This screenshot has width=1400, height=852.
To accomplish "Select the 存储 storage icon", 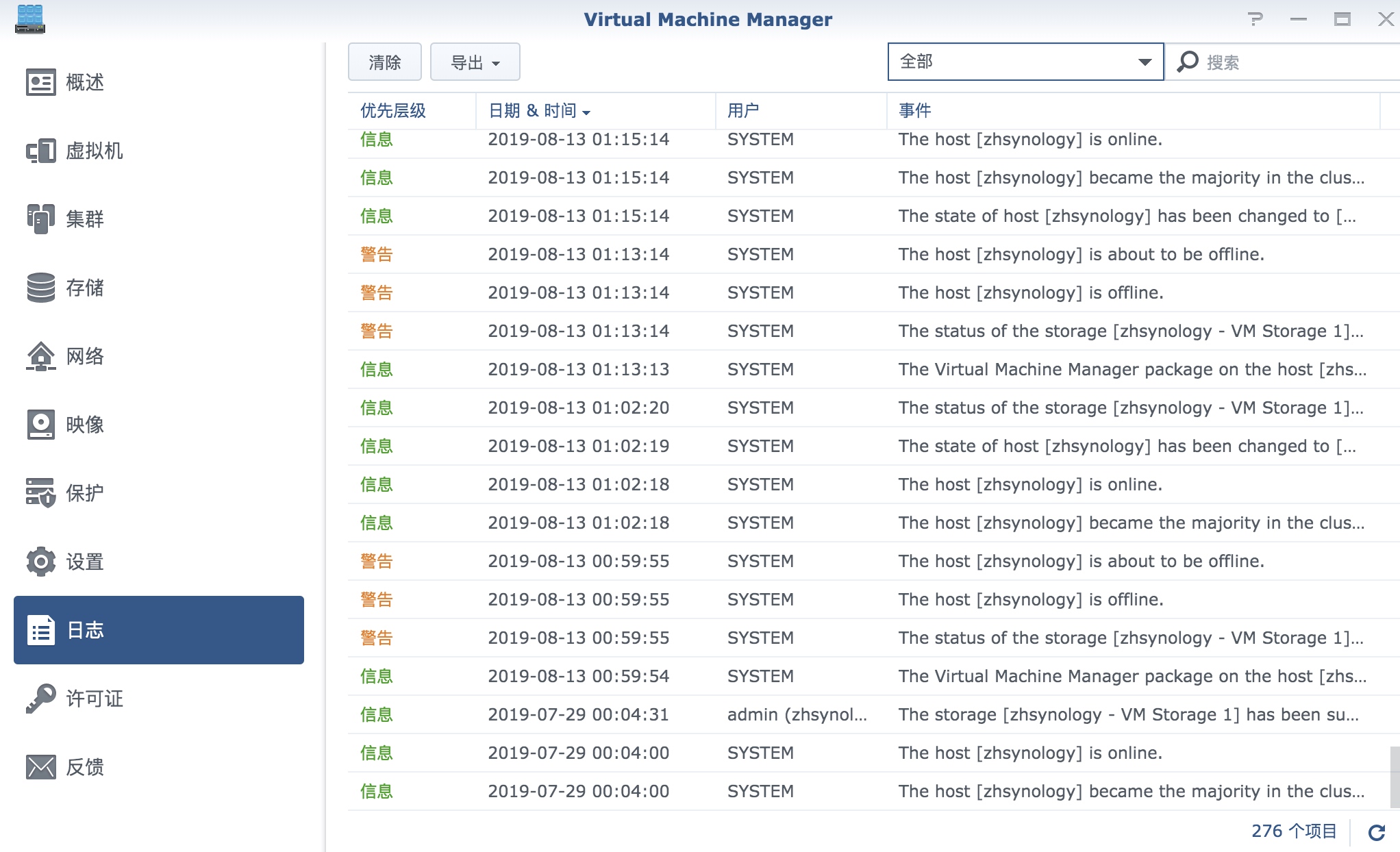I will (40, 288).
